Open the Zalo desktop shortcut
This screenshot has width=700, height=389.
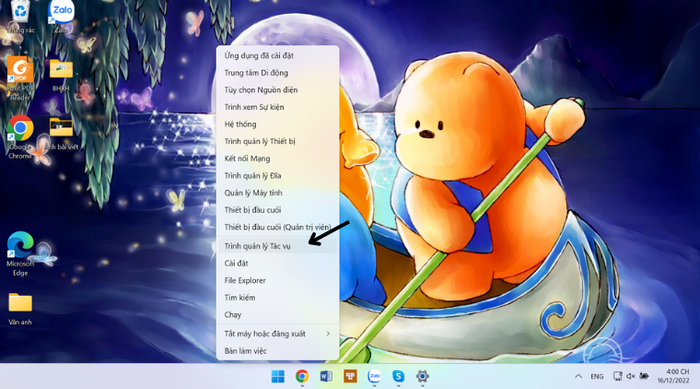click(x=61, y=17)
